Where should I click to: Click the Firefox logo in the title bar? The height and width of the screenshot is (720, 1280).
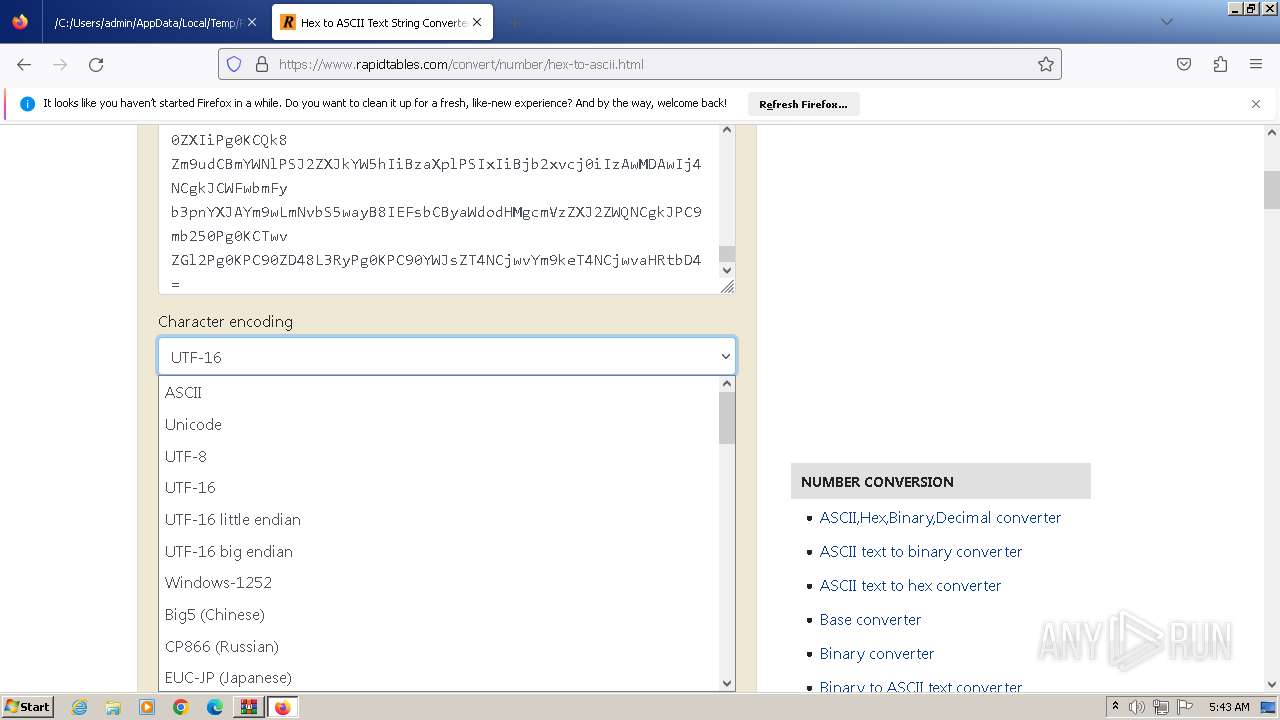pyautogui.click(x=20, y=22)
